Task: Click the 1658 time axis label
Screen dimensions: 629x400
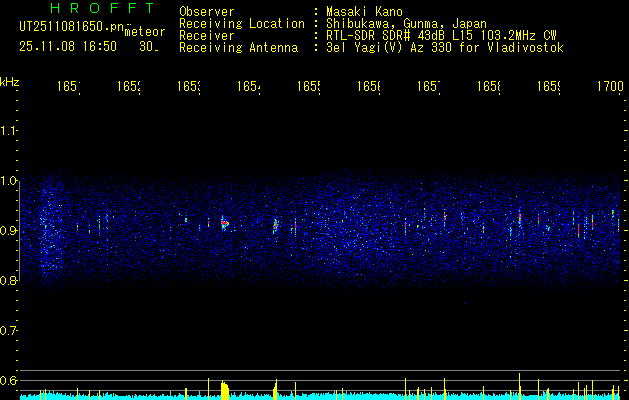Action: point(489,86)
